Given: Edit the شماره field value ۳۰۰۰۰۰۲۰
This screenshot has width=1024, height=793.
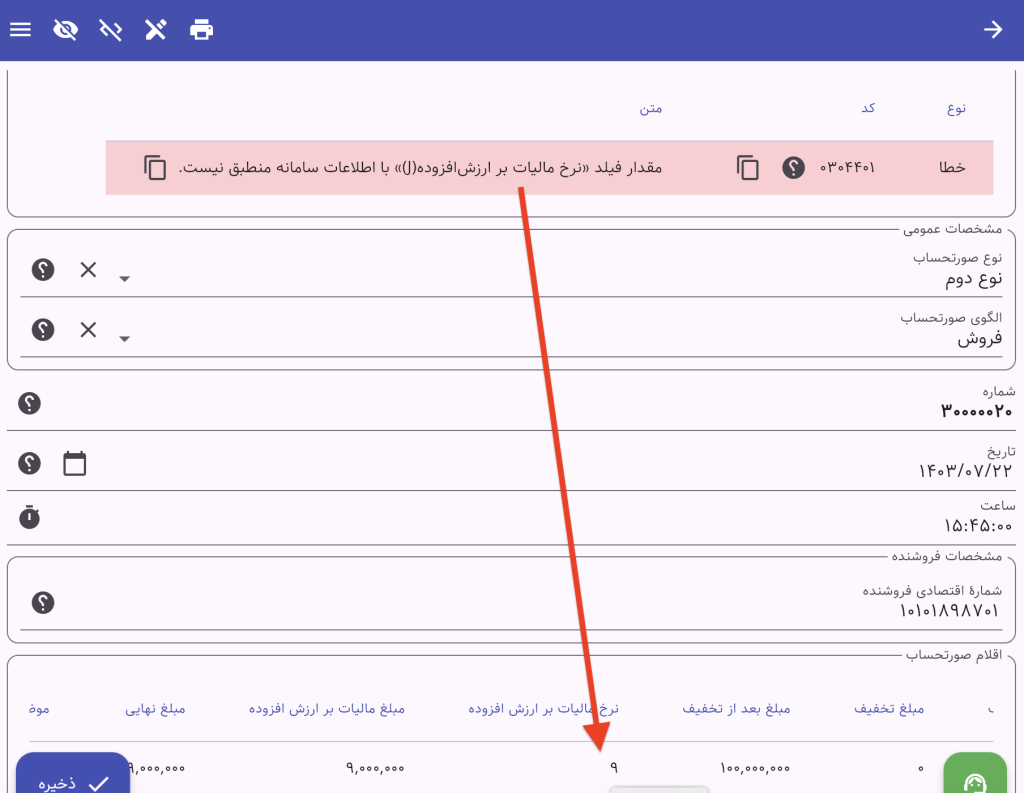Looking at the screenshot, I should (x=976, y=412).
